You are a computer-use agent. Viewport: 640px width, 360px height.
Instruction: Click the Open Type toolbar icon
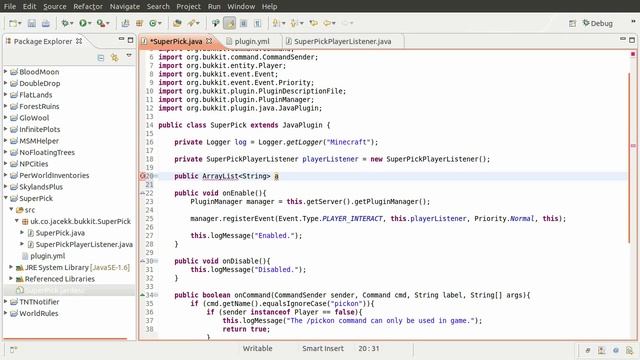click(177, 23)
